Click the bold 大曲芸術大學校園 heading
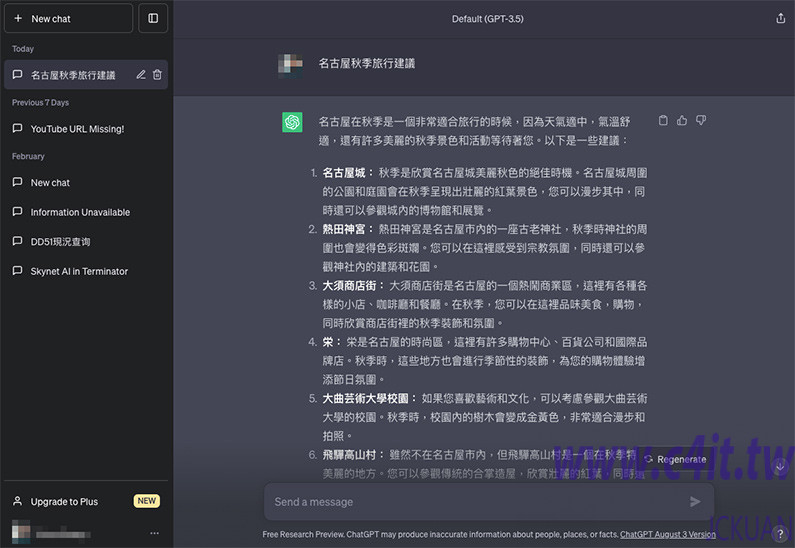Screen dimensions: 795x548 tap(365, 398)
